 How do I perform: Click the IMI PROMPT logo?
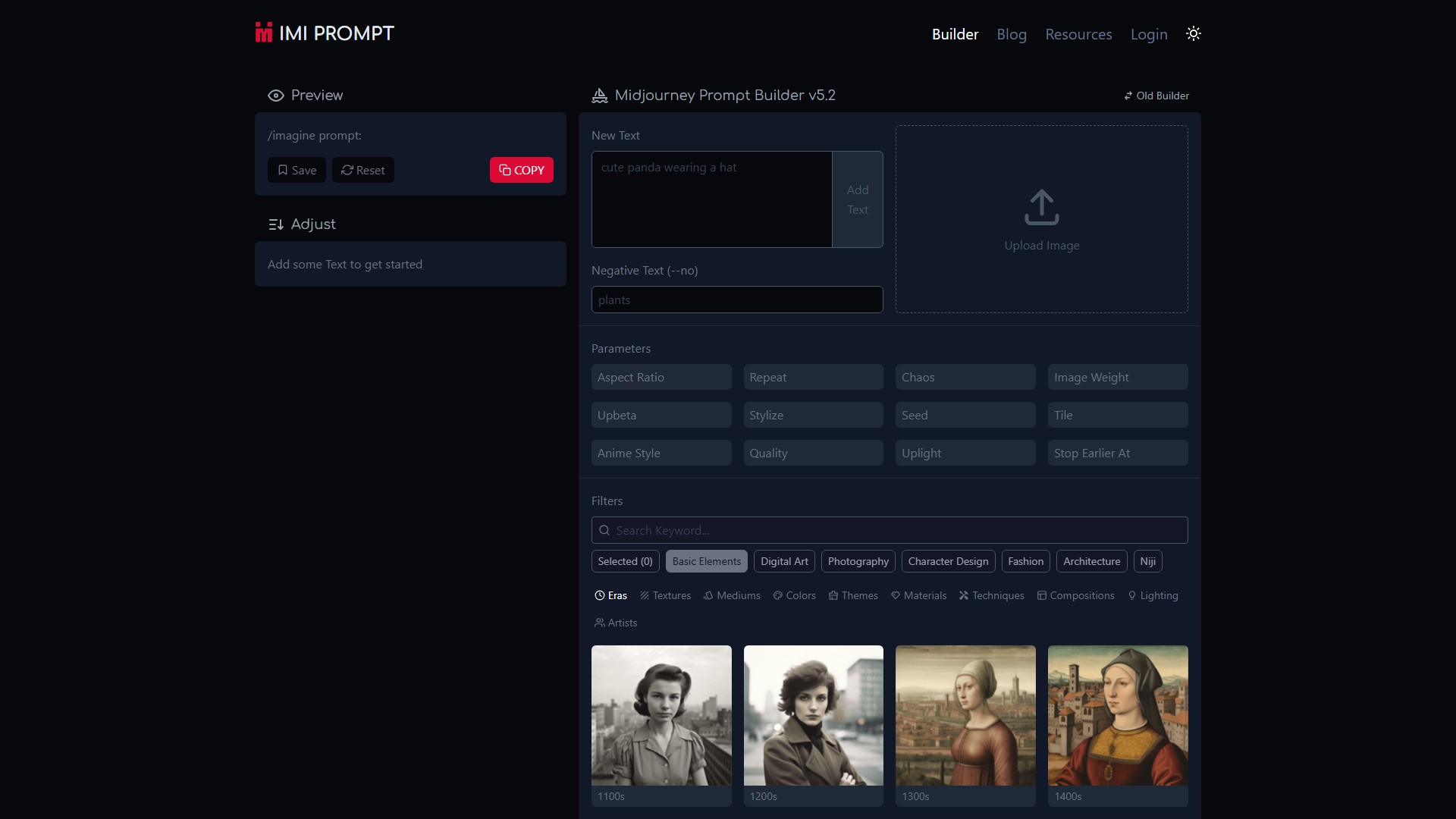[x=325, y=33]
